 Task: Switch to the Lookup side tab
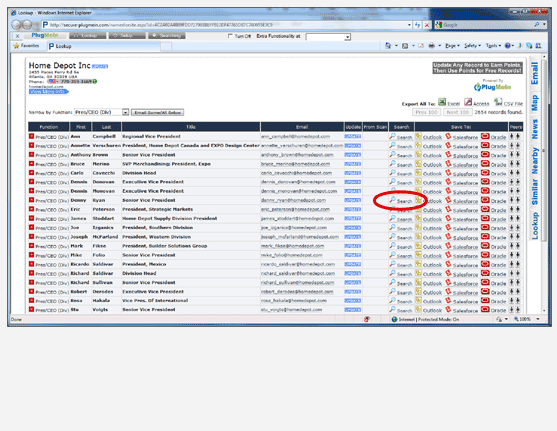(x=534, y=226)
